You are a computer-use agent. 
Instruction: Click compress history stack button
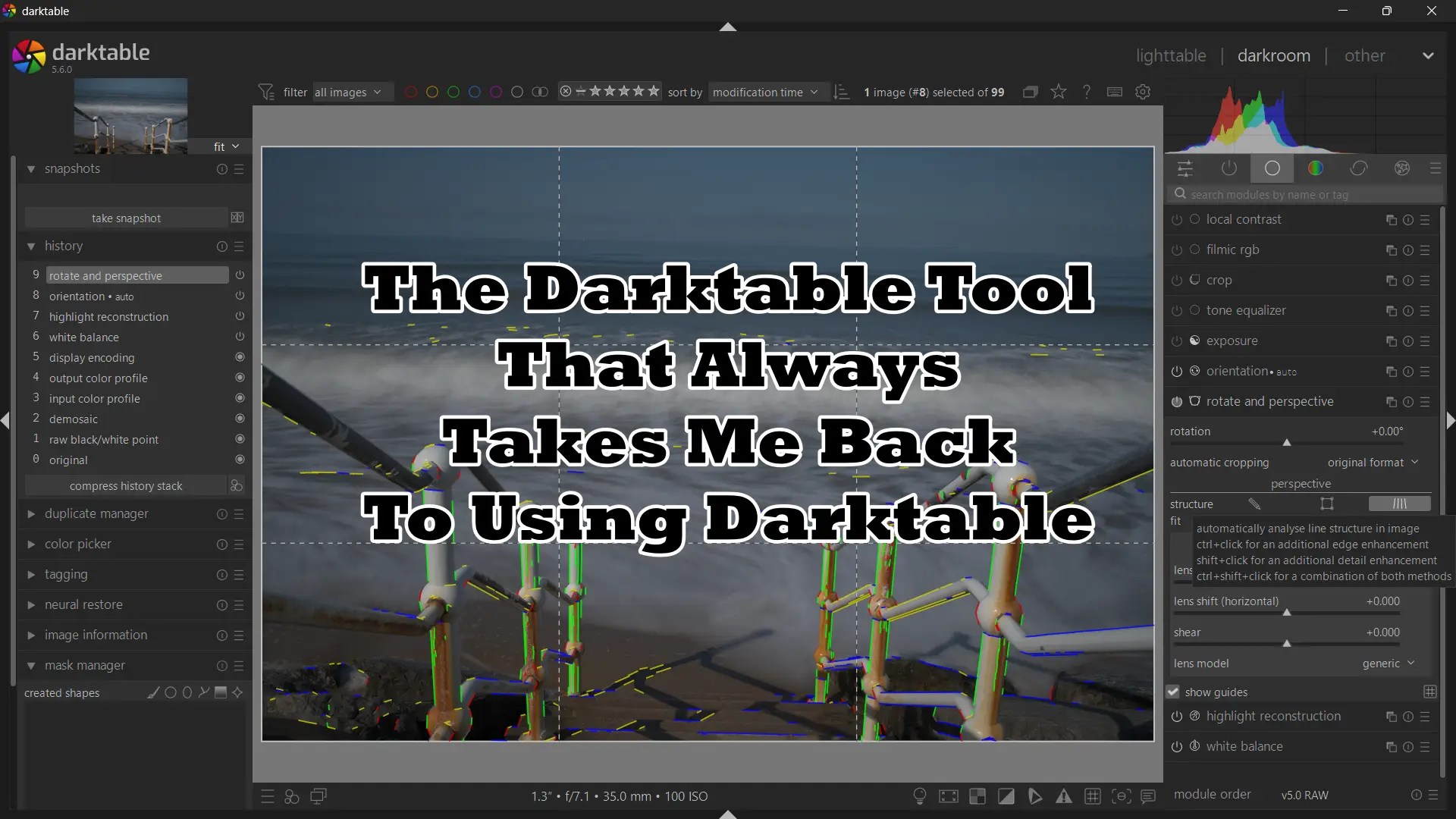(126, 486)
